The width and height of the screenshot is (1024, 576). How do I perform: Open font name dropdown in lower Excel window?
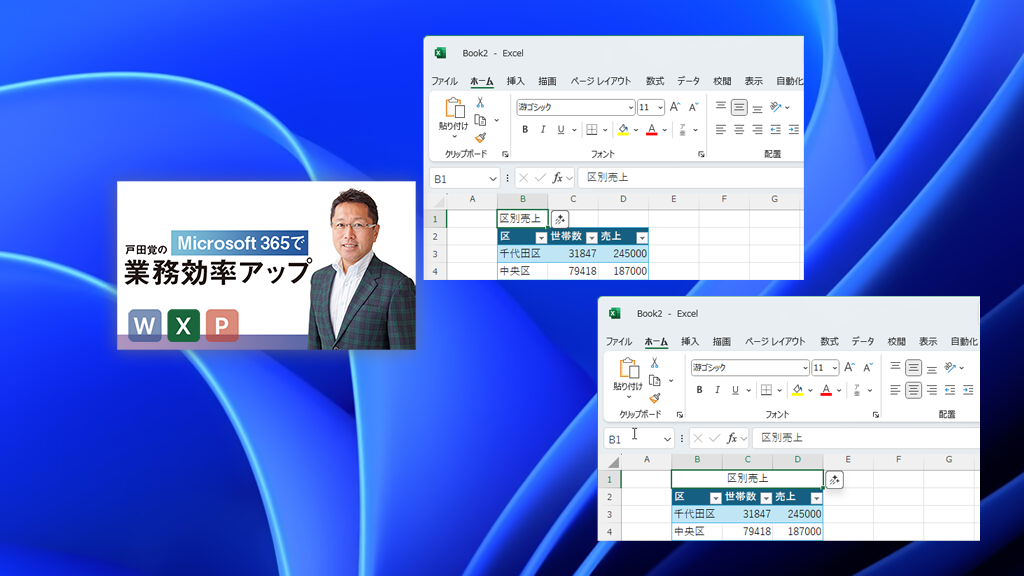[x=805, y=368]
